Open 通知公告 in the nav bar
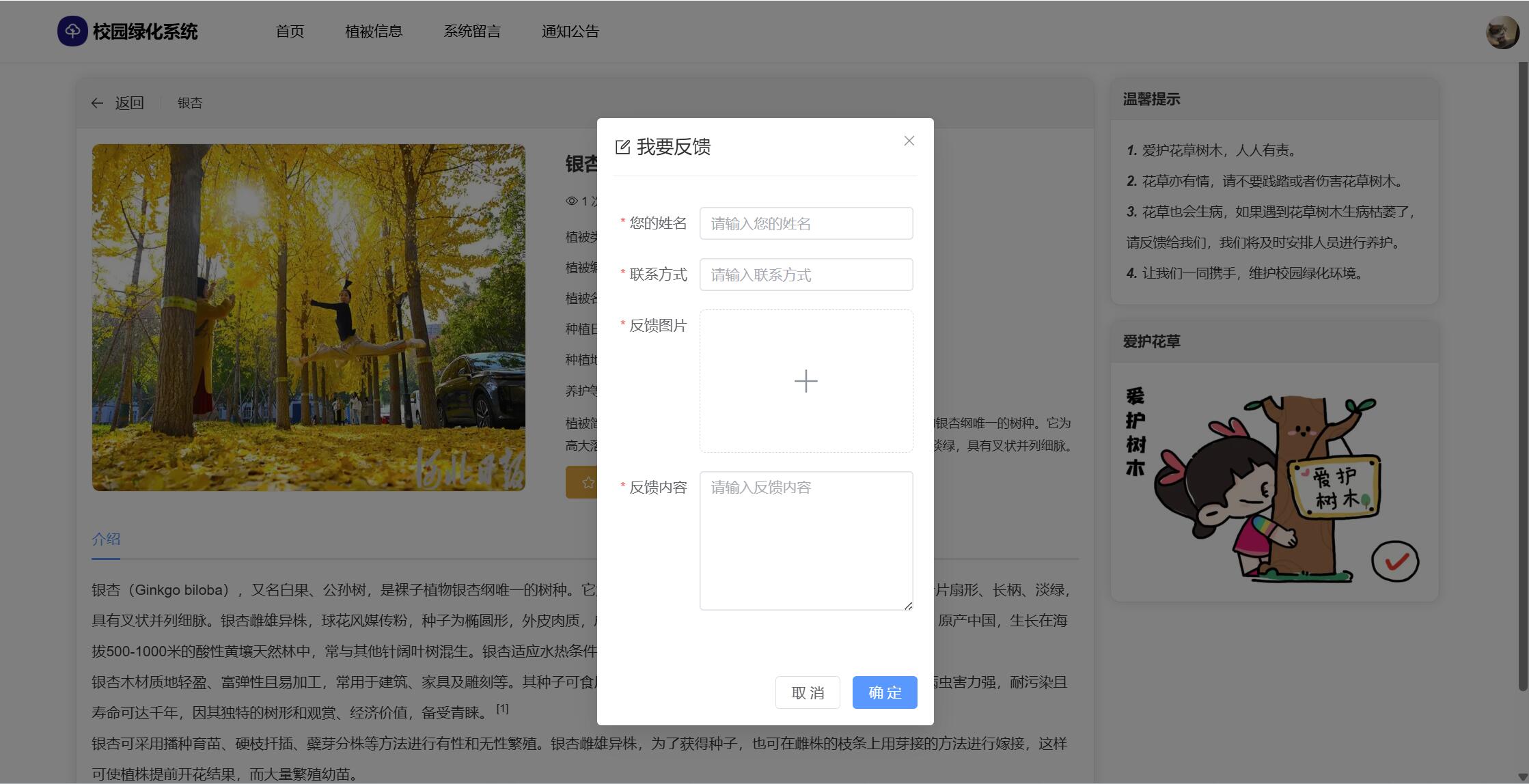Image resolution: width=1529 pixels, height=784 pixels. pos(570,31)
